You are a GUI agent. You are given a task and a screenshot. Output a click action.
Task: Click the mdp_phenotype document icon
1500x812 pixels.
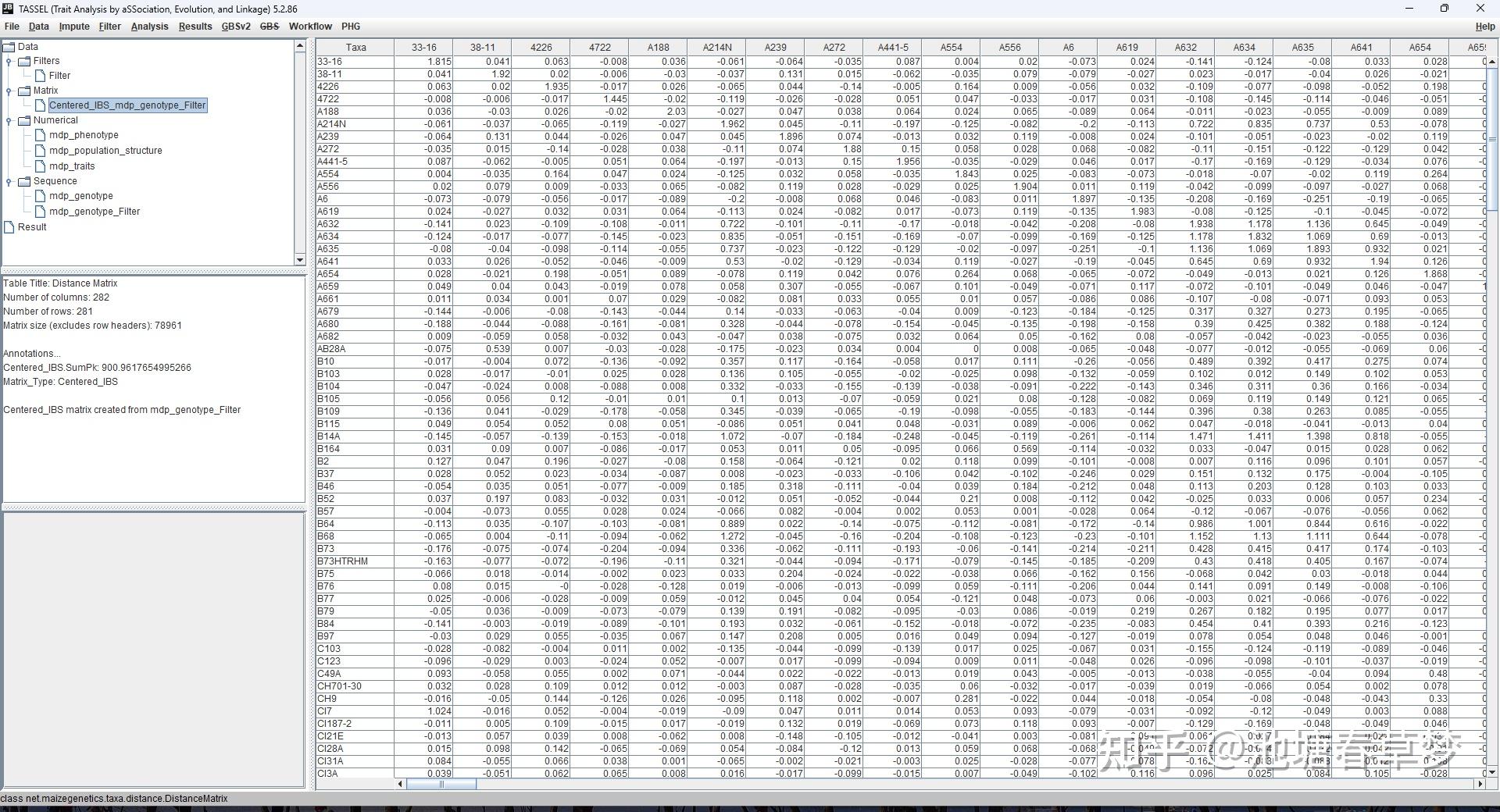[x=40, y=135]
